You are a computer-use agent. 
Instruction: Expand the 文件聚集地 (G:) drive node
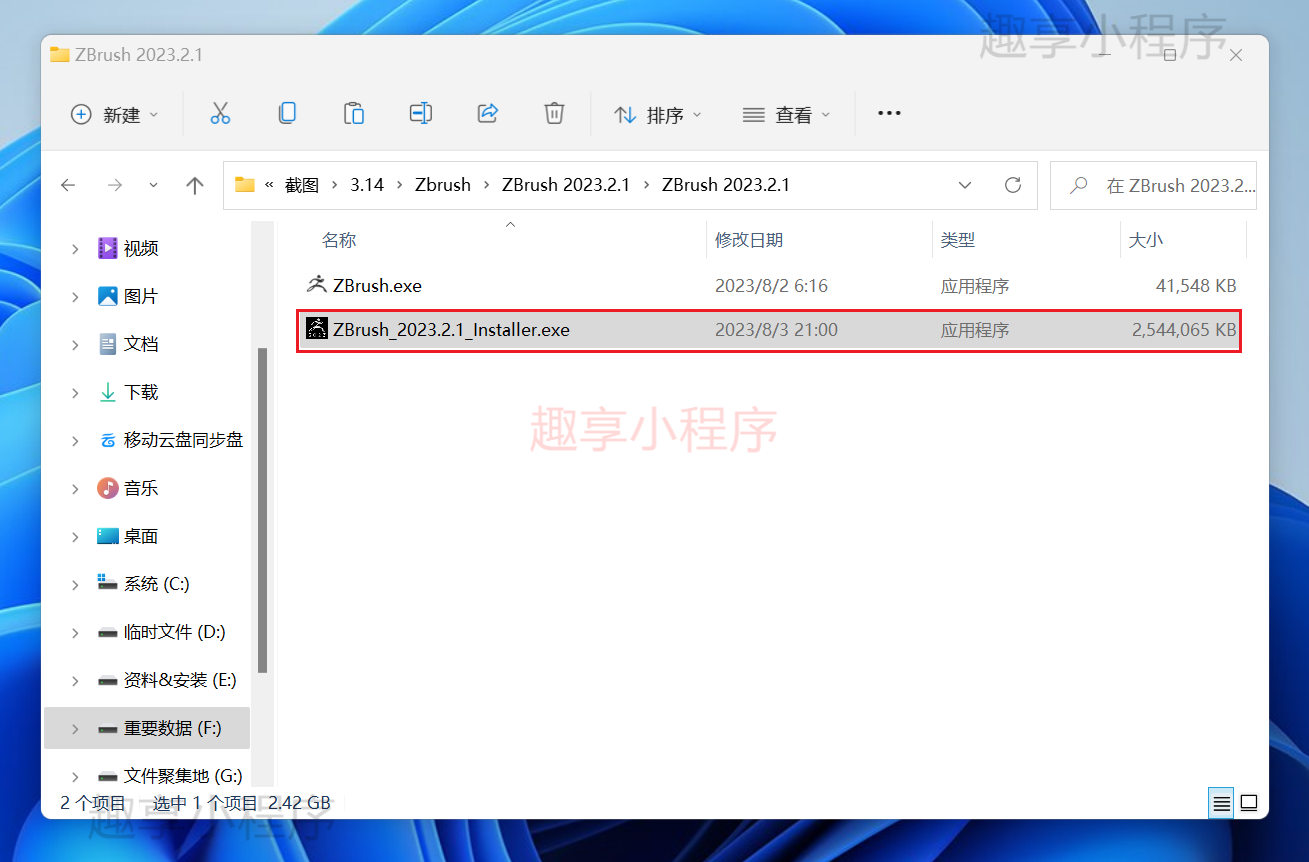tap(75, 776)
